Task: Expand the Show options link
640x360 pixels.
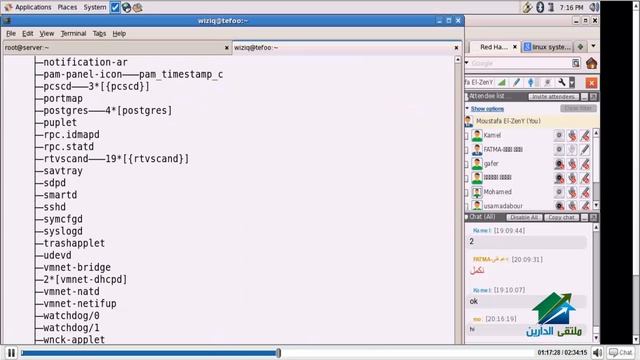Action: (x=487, y=109)
